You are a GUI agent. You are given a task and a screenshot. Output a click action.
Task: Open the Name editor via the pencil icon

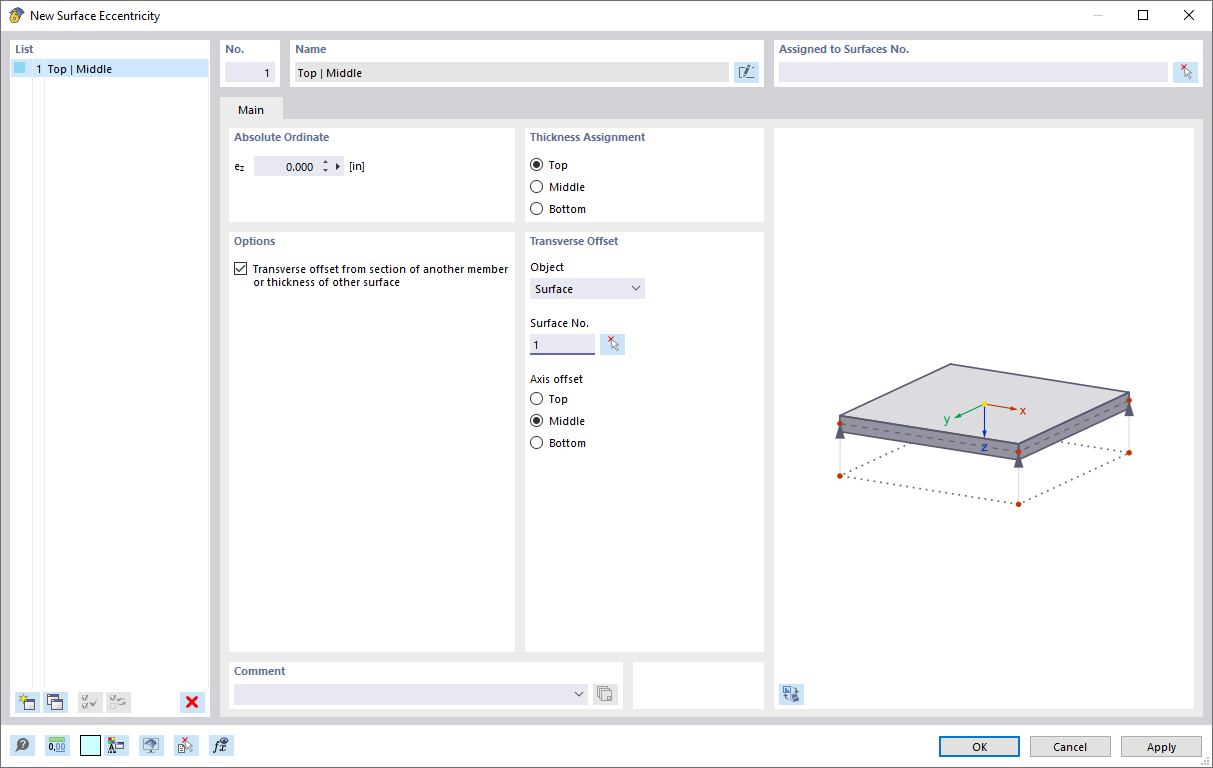tap(746, 71)
